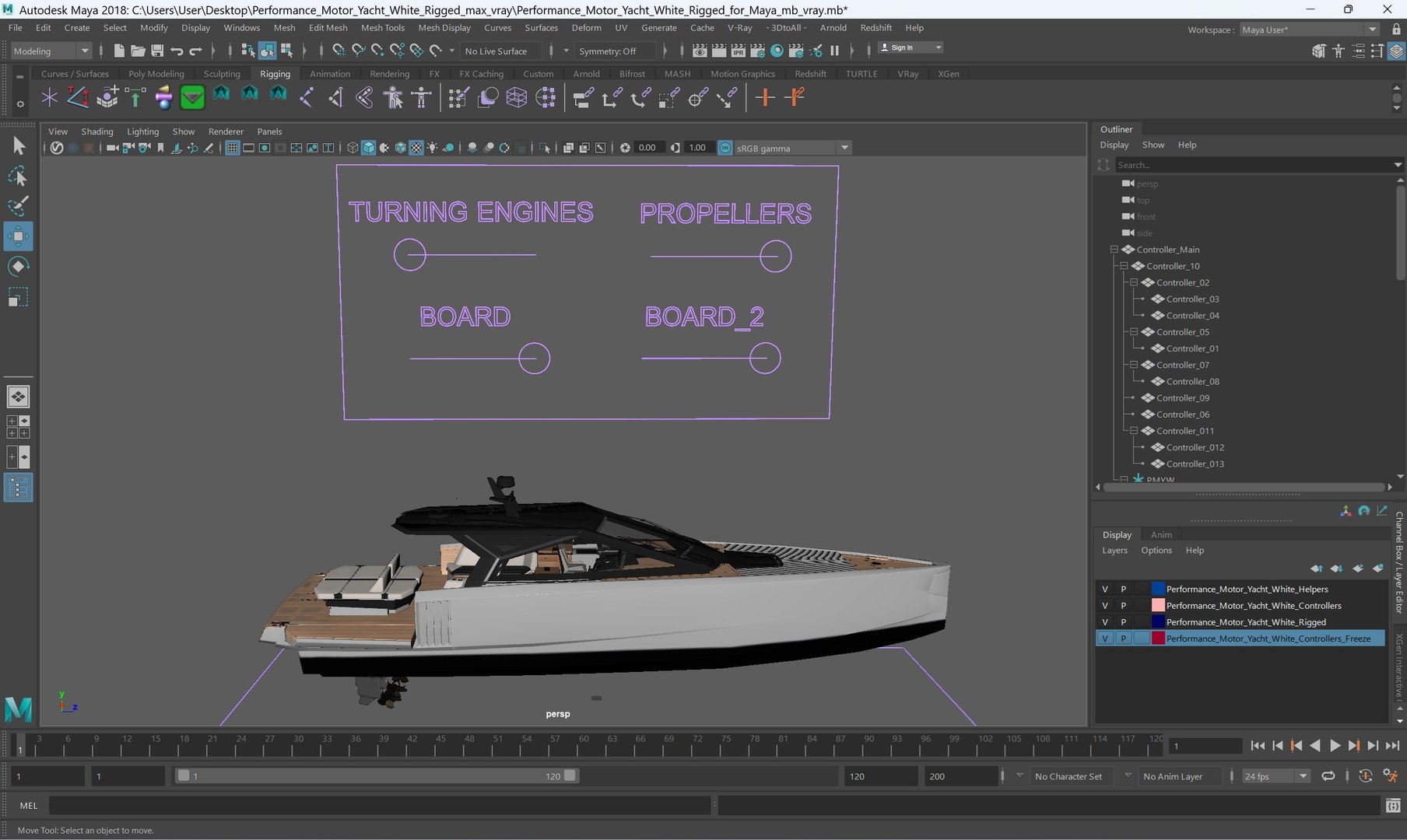Toggle visibility of Performance_Motor_Yacht_White_Rigged layer

click(1104, 622)
